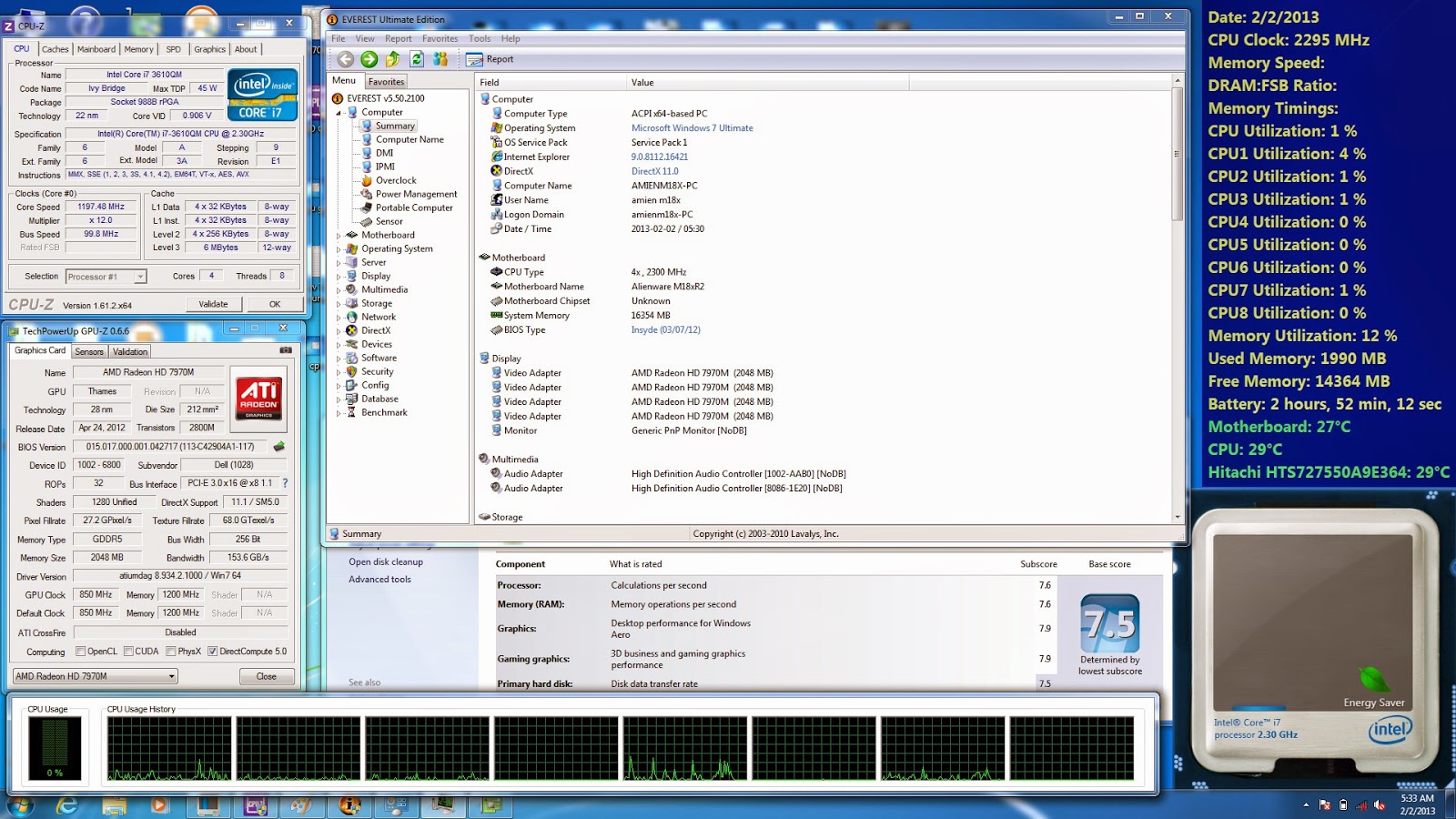Click the GPU-Z BIOS save chip icon

point(279,447)
